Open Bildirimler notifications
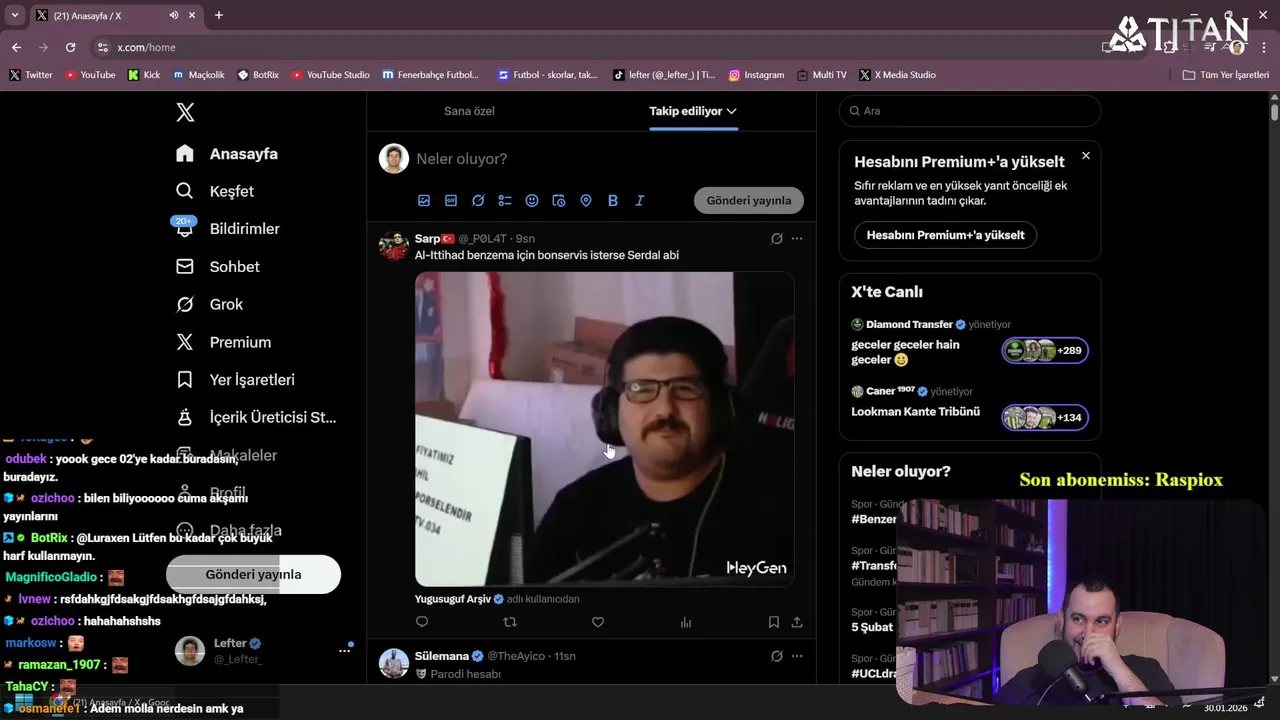 pyautogui.click(x=228, y=229)
